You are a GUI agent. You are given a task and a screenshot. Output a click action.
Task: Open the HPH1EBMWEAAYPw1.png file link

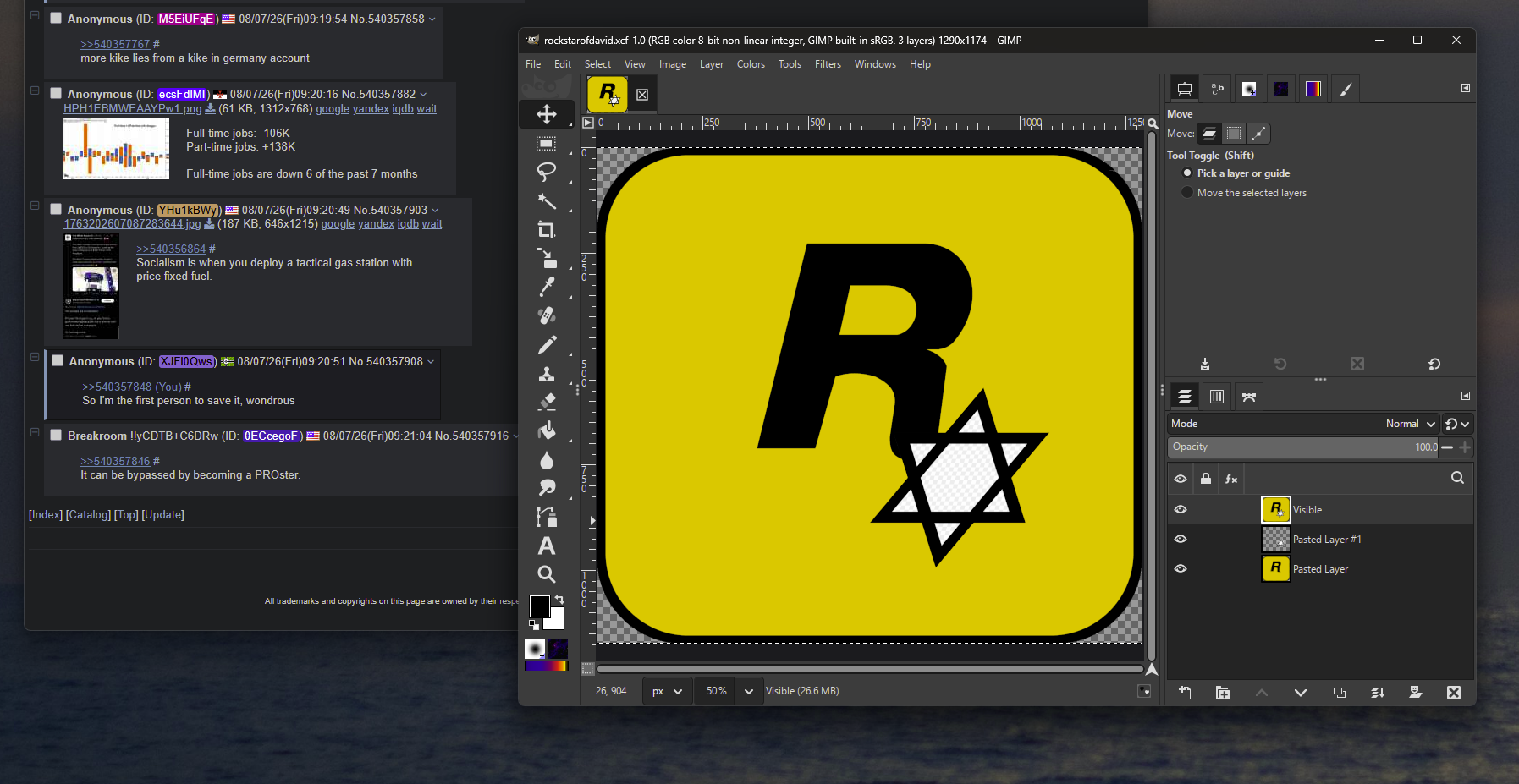click(133, 108)
